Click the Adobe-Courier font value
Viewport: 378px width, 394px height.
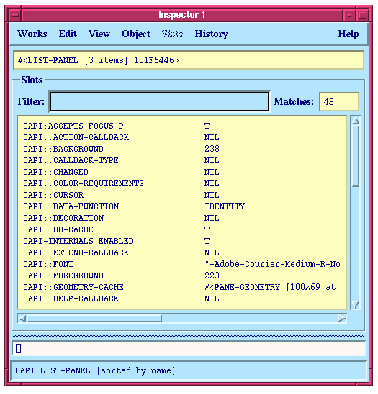[272, 264]
